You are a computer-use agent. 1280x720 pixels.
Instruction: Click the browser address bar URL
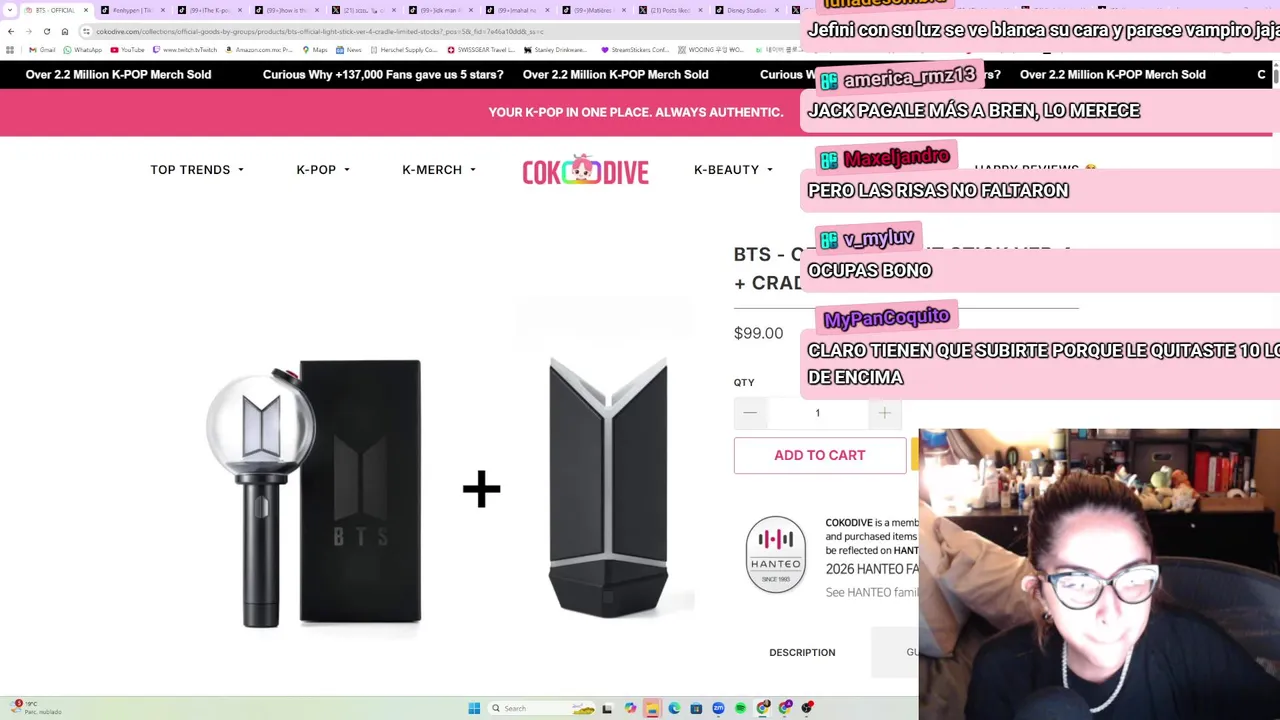click(x=320, y=31)
